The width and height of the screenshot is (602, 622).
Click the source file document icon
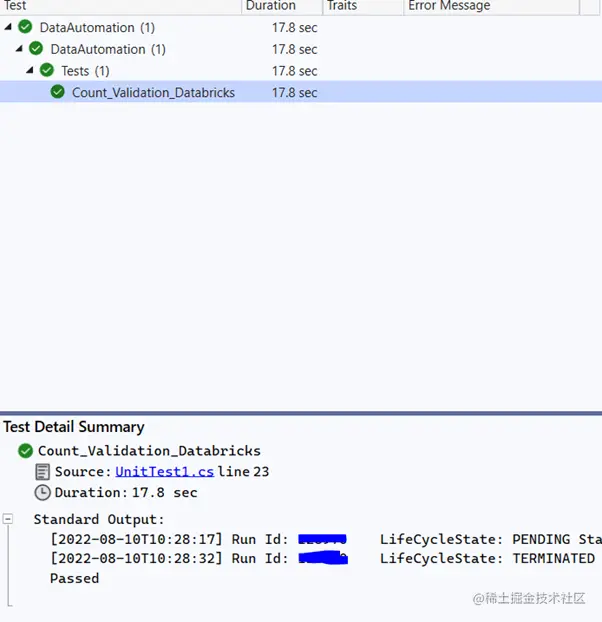coord(42,472)
